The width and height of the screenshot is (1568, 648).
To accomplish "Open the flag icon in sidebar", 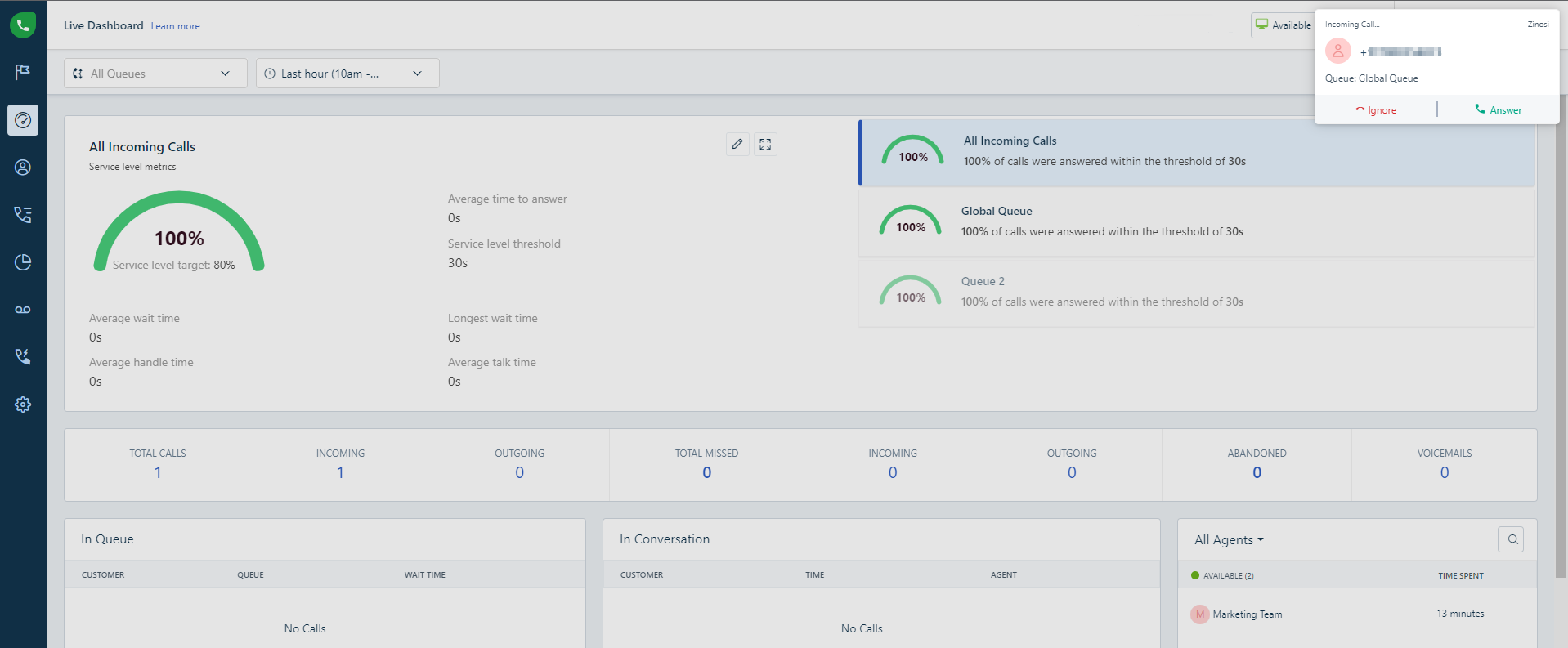I will click(x=23, y=72).
